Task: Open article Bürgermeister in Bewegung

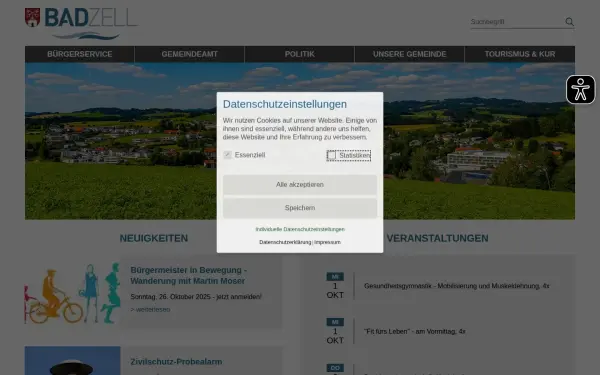Action: pyautogui.click(x=188, y=276)
